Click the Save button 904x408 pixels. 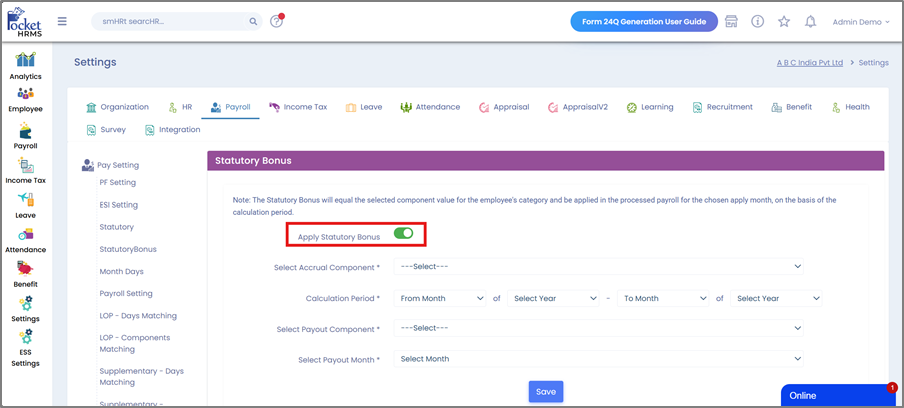point(545,391)
